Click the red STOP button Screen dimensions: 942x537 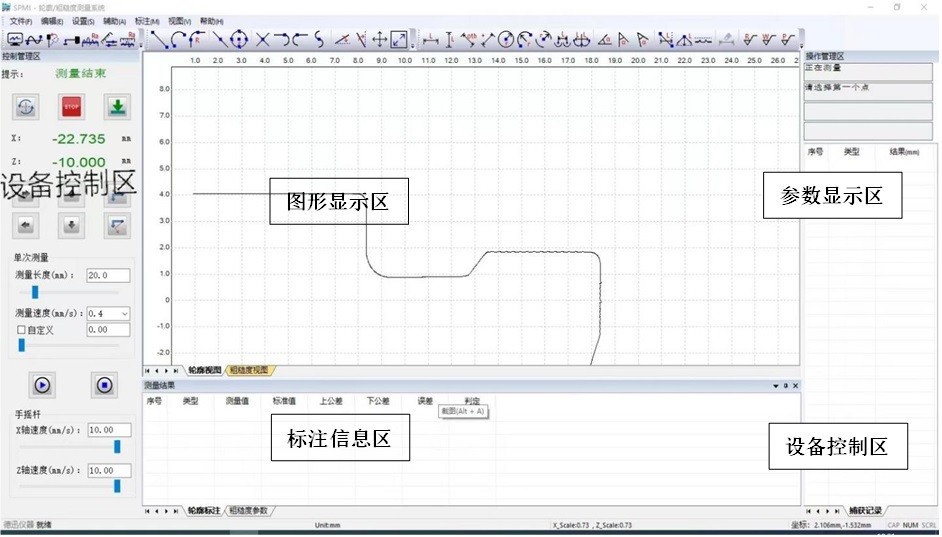pos(71,106)
